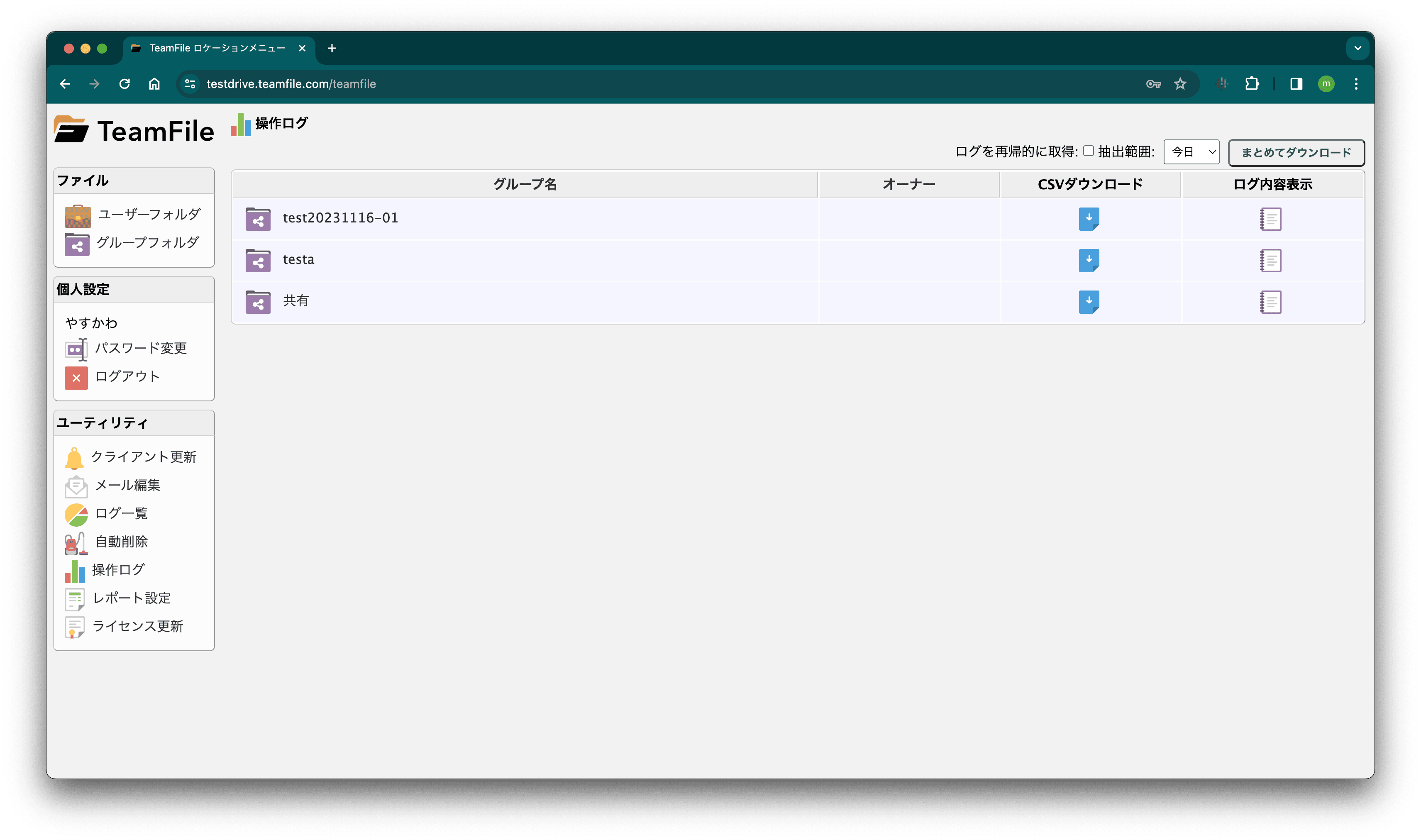Show log contents for testa group
The height and width of the screenshot is (840, 1421).
pyautogui.click(x=1270, y=260)
